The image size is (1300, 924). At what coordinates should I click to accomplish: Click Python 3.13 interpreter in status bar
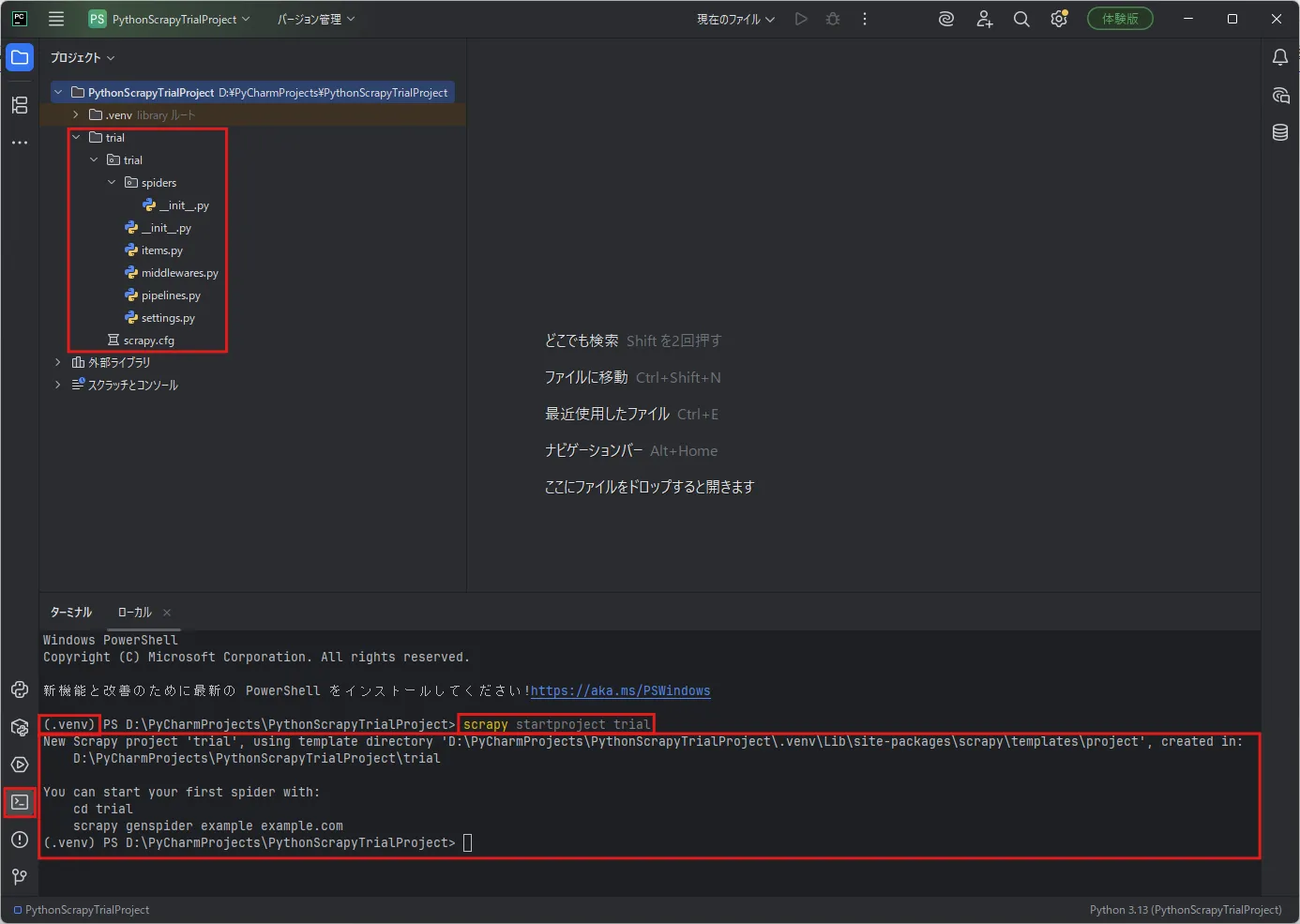[x=1186, y=910]
